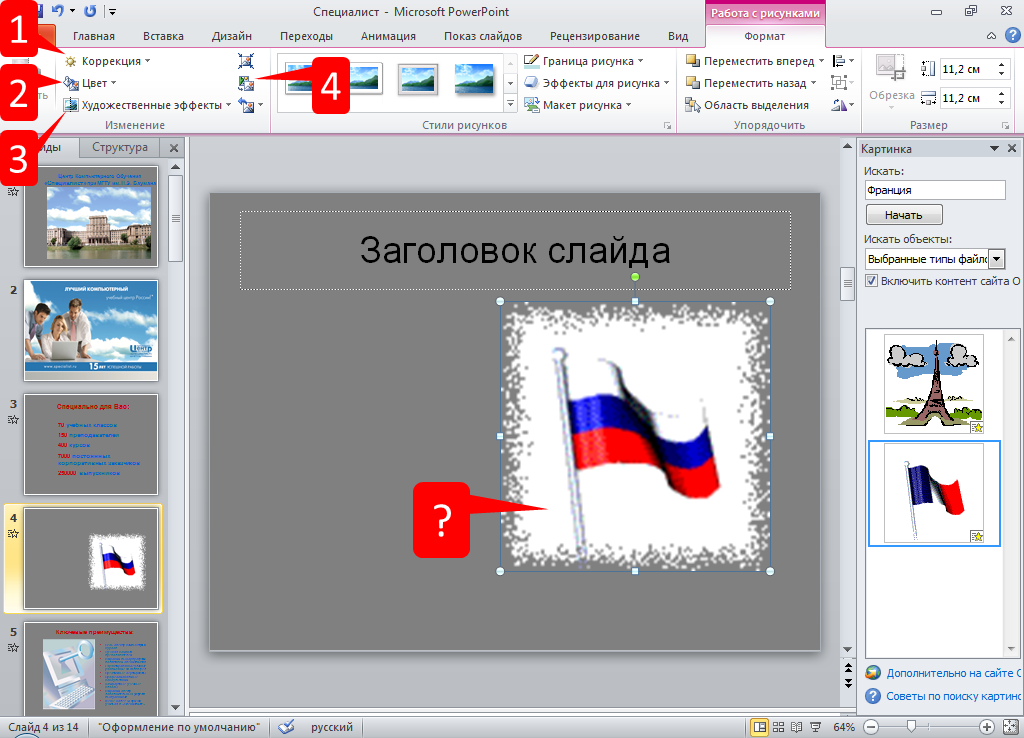Open 'Советы по поиску картинок' link

pyautogui.click(x=952, y=695)
